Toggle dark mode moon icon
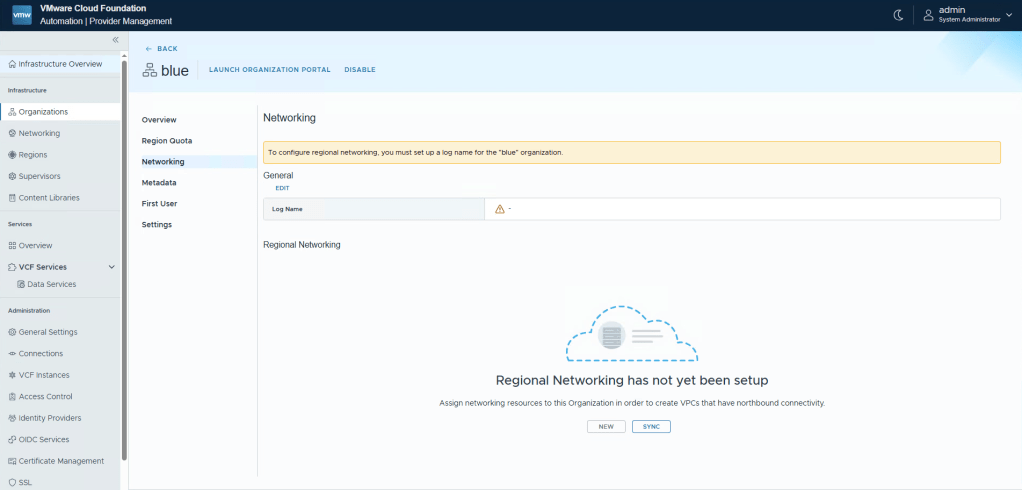This screenshot has height=490, width=1022. pyautogui.click(x=898, y=14)
